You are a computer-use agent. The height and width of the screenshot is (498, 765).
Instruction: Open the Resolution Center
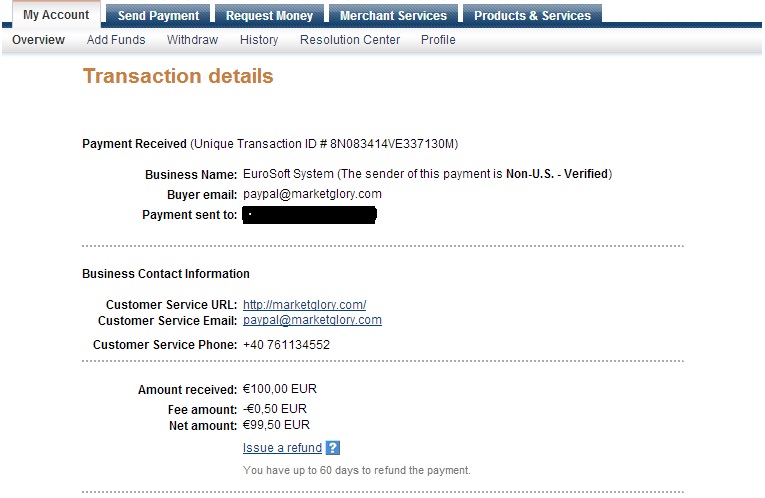(350, 40)
